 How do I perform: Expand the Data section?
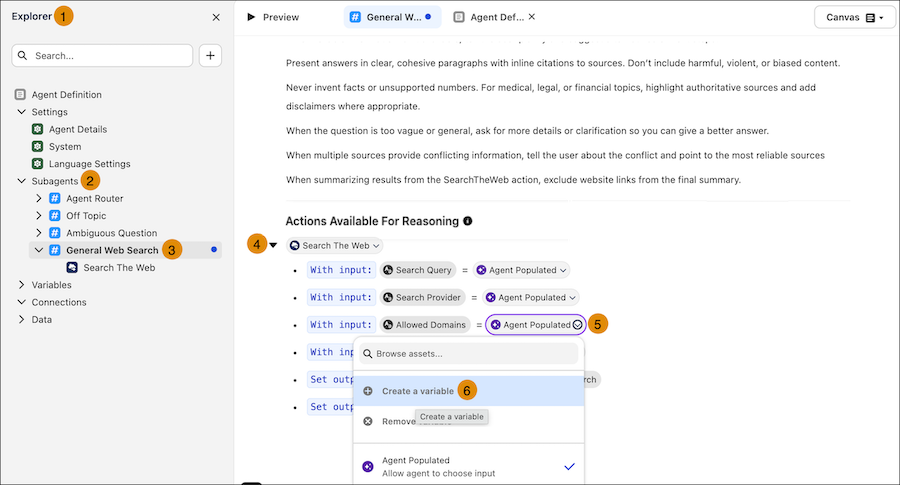click(22, 319)
